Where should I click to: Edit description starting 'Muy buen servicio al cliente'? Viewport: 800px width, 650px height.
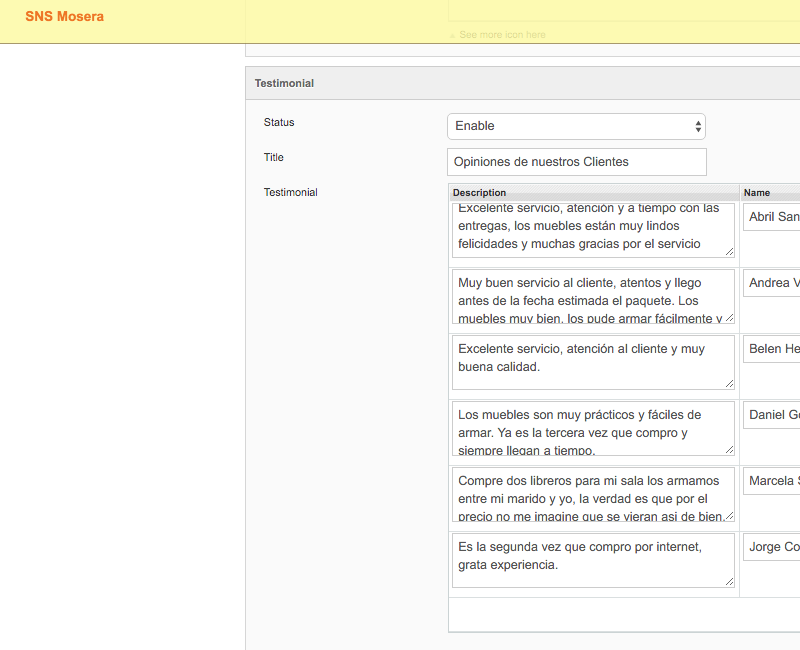pos(592,296)
